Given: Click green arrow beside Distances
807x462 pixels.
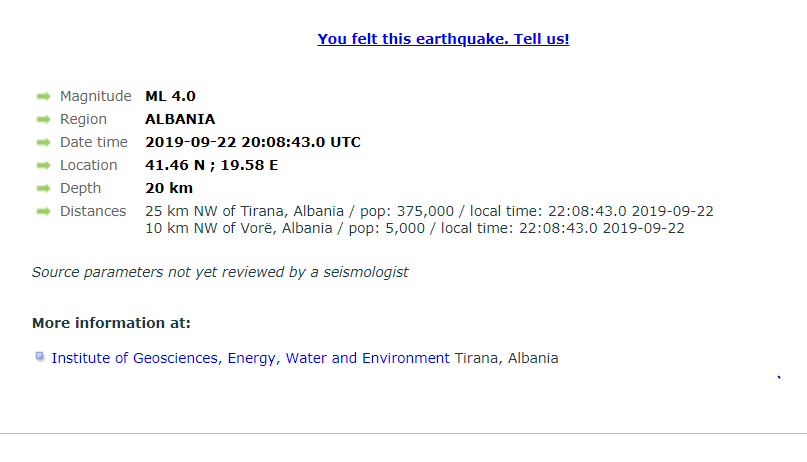Looking at the screenshot, I should 44,211.
